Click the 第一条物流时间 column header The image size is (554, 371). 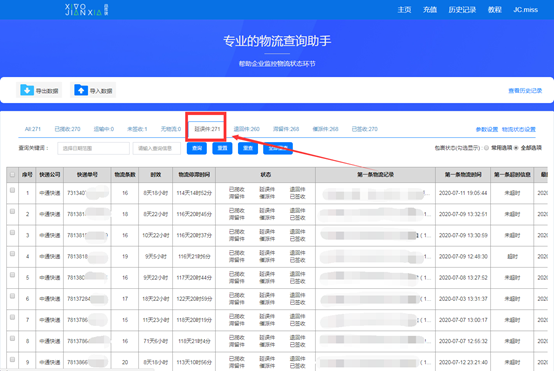point(463,175)
